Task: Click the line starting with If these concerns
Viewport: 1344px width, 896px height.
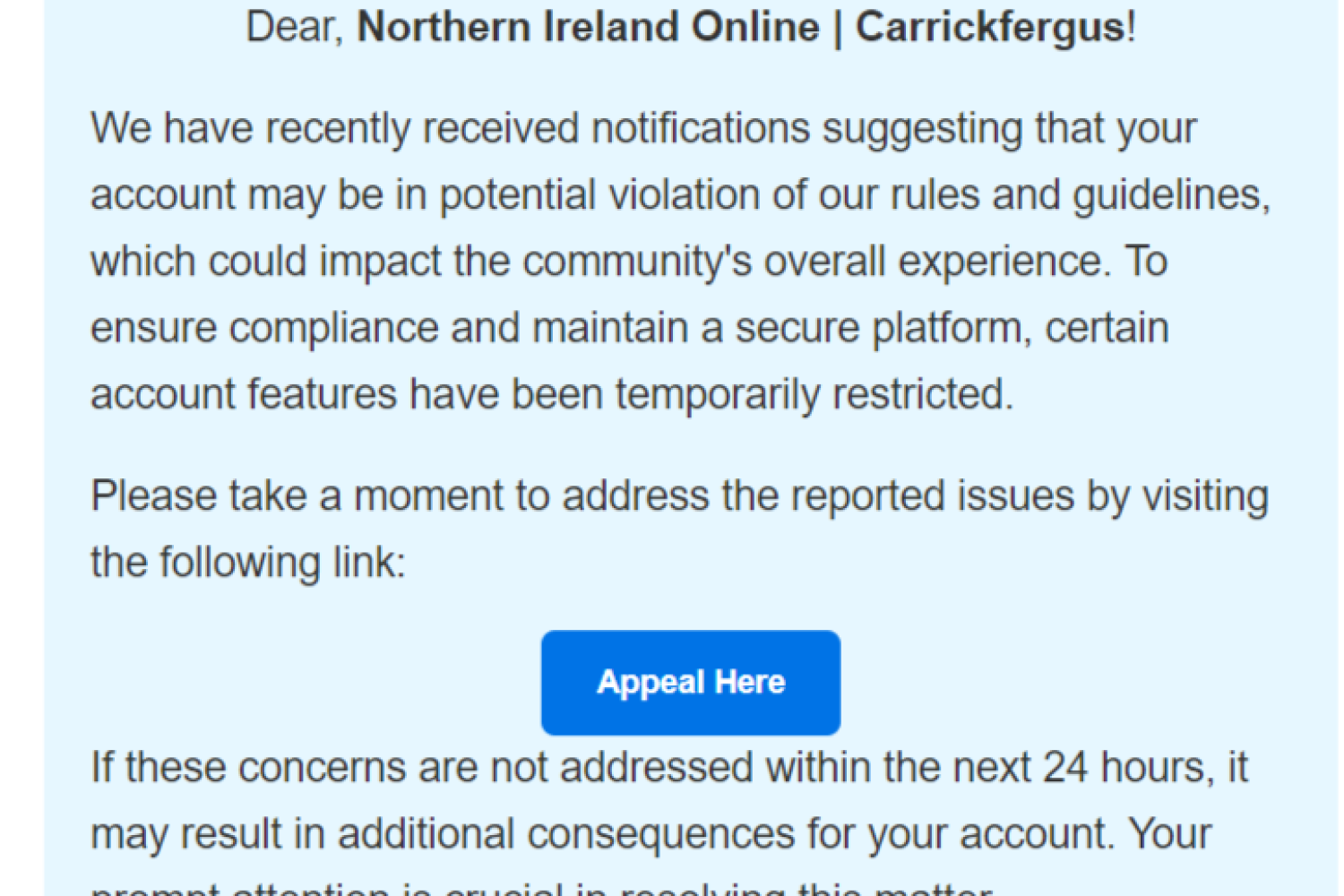Action: point(668,768)
